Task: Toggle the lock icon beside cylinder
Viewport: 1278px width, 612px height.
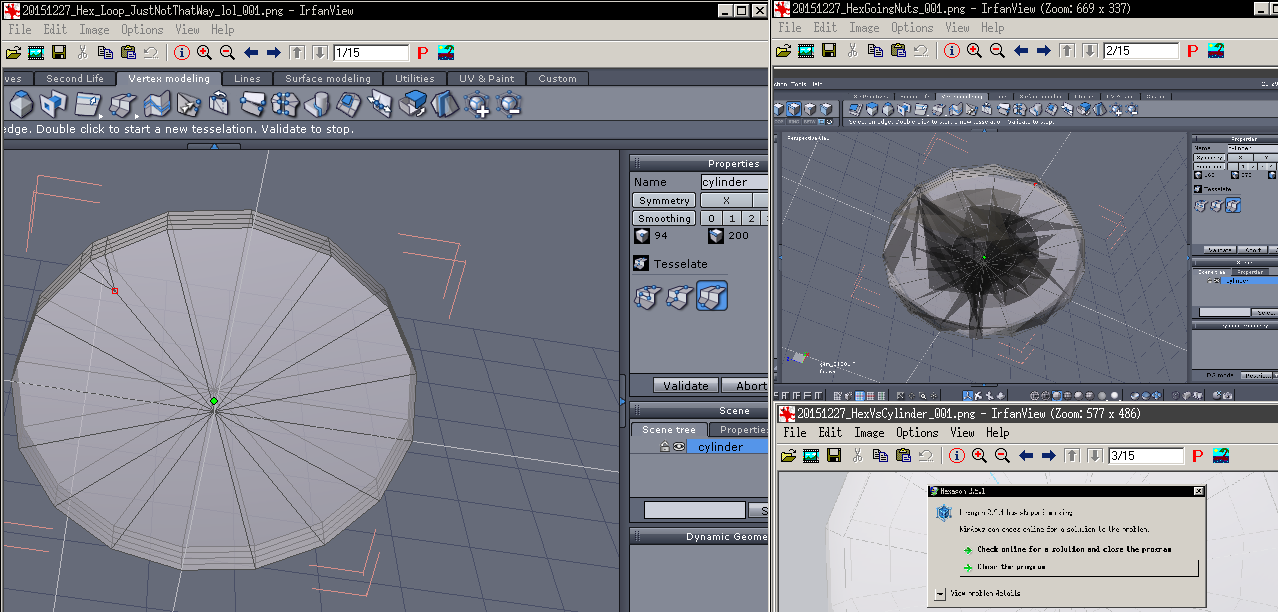Action: tap(665, 447)
